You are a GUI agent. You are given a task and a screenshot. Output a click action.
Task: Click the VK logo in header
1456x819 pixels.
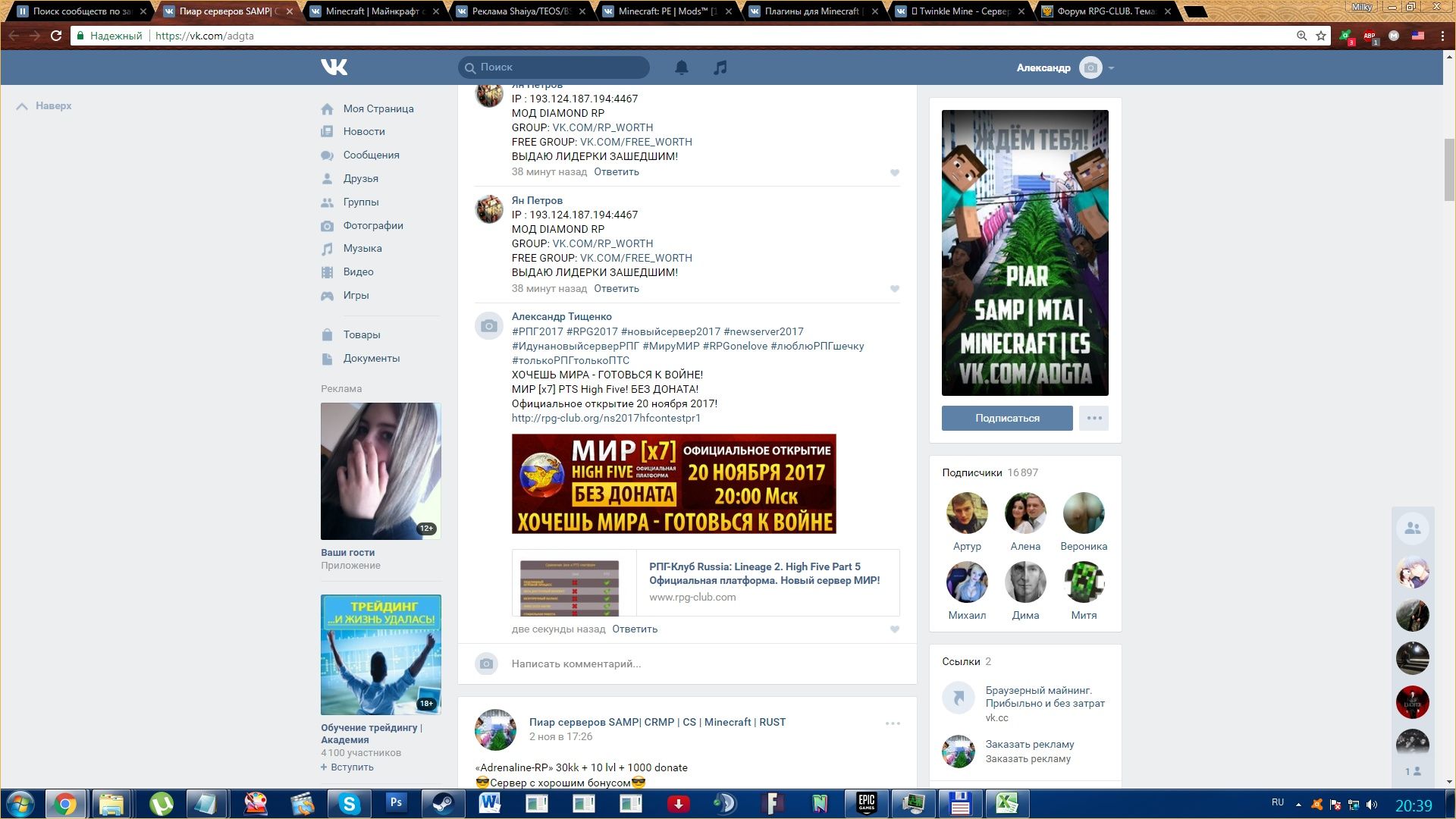334,67
